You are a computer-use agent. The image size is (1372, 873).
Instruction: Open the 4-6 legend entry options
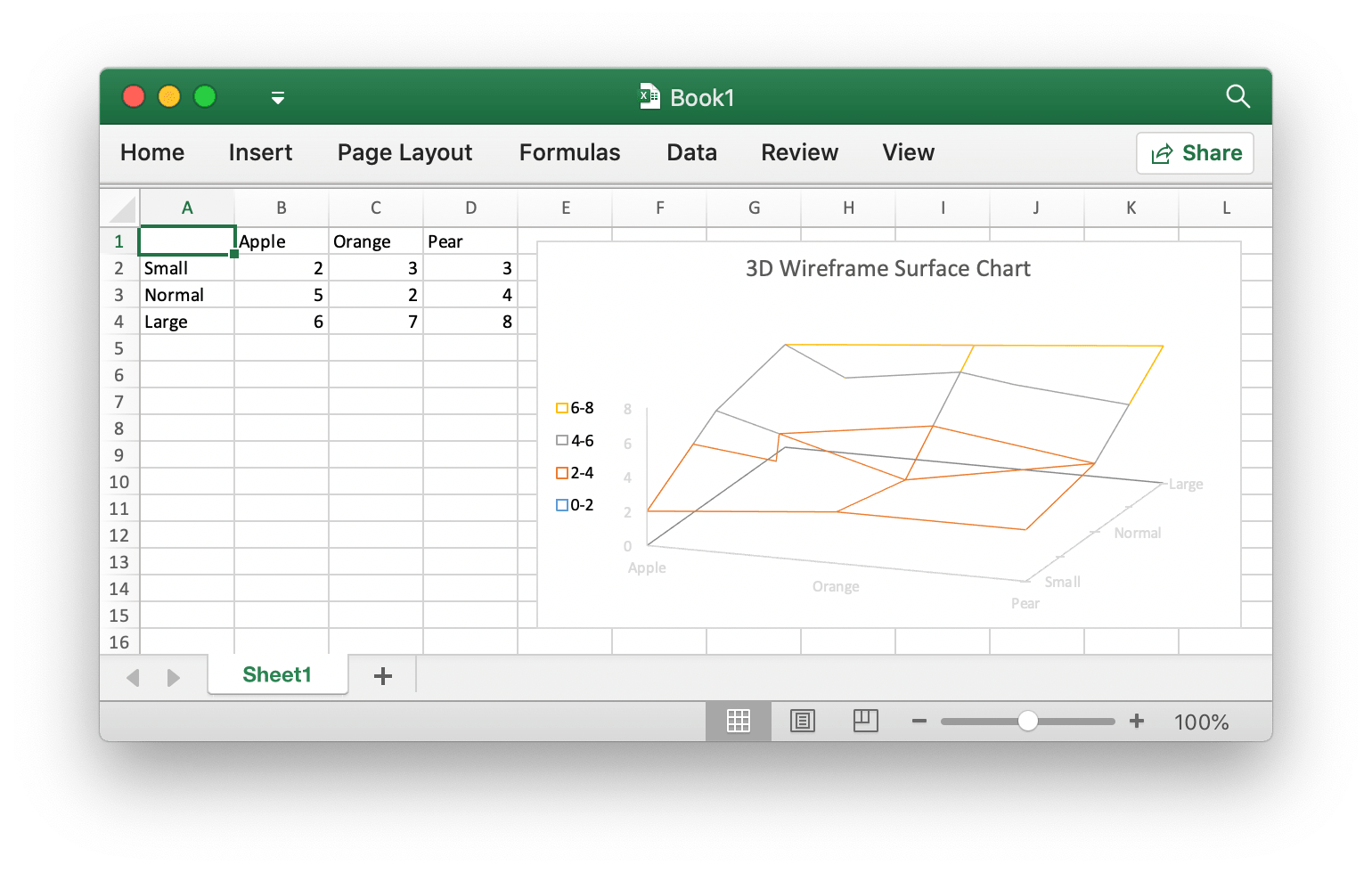click(576, 439)
